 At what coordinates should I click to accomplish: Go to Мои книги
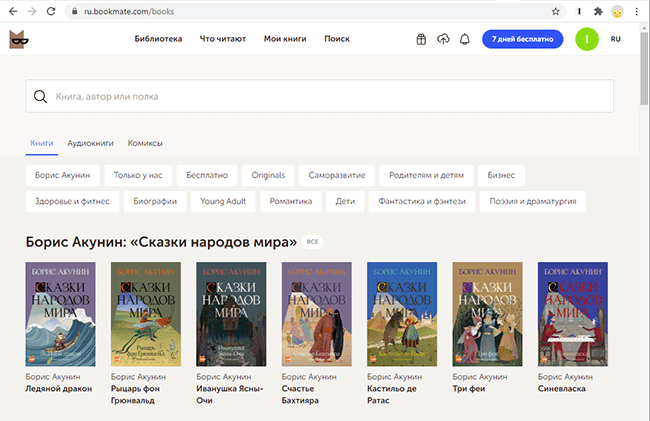tap(285, 39)
